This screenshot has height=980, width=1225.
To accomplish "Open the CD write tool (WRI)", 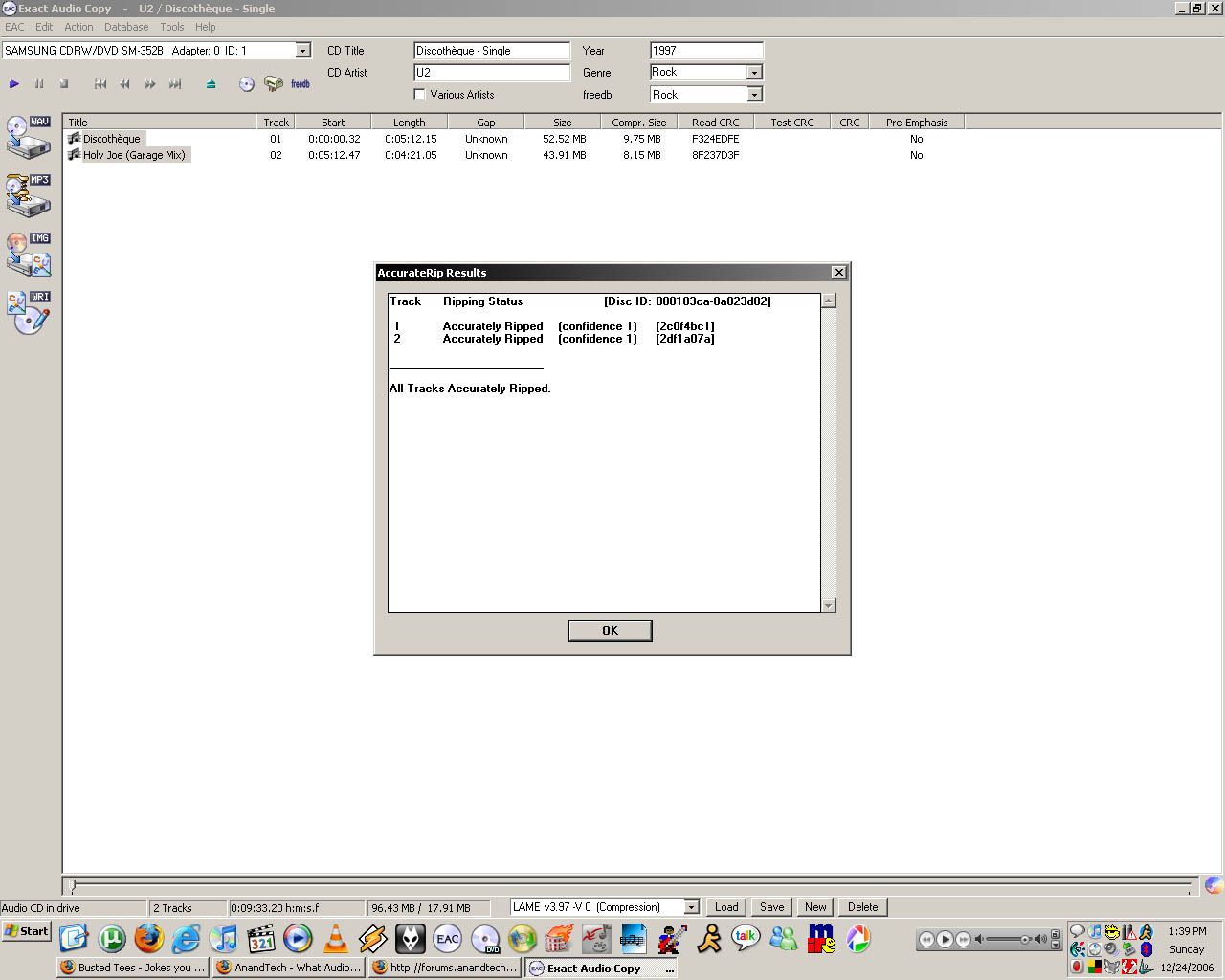I will click(29, 313).
